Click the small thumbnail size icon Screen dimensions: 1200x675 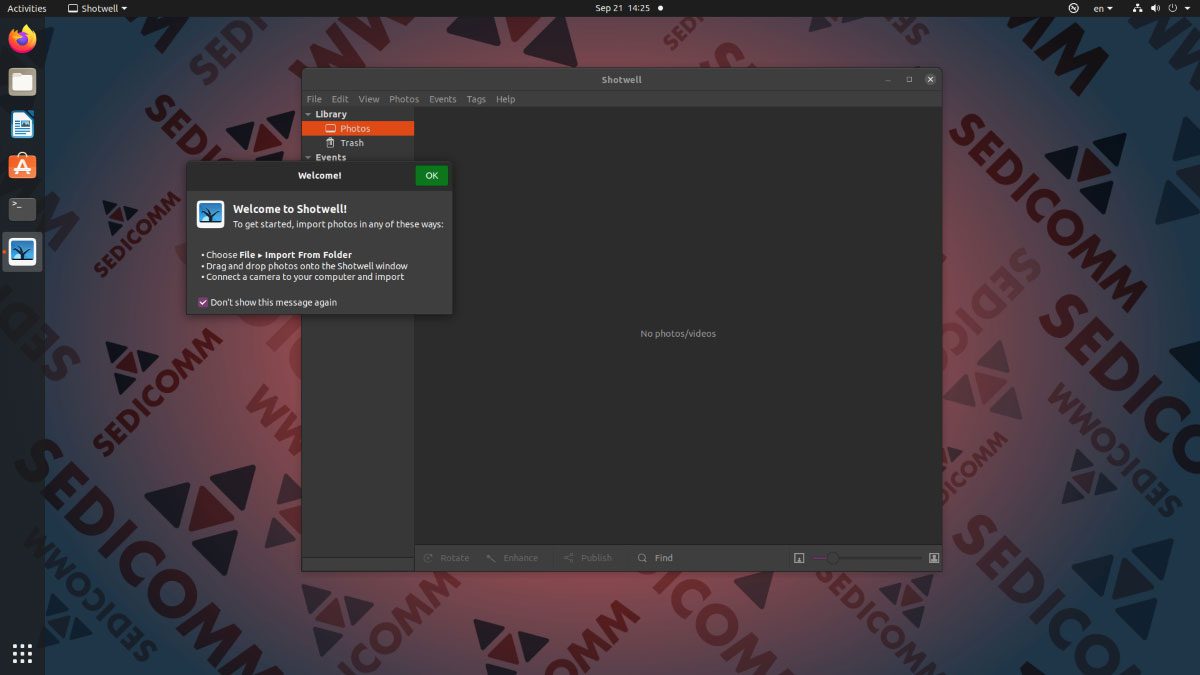coord(799,558)
